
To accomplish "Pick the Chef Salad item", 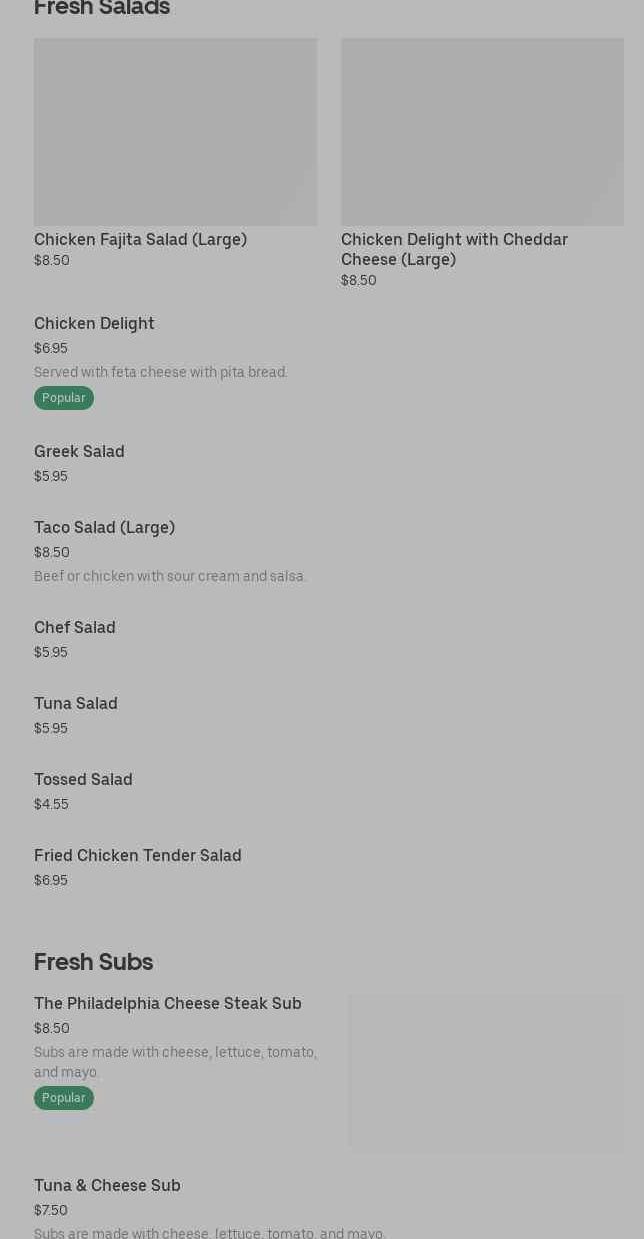I will click(x=75, y=628).
